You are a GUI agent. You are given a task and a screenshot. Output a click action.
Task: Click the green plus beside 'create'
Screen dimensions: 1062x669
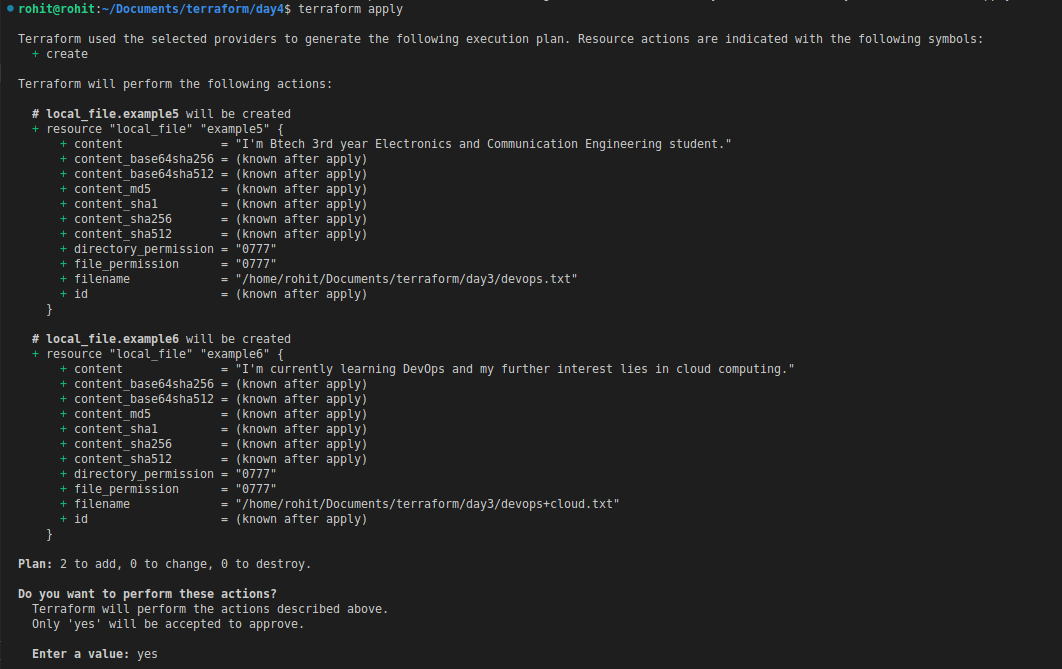(35, 54)
